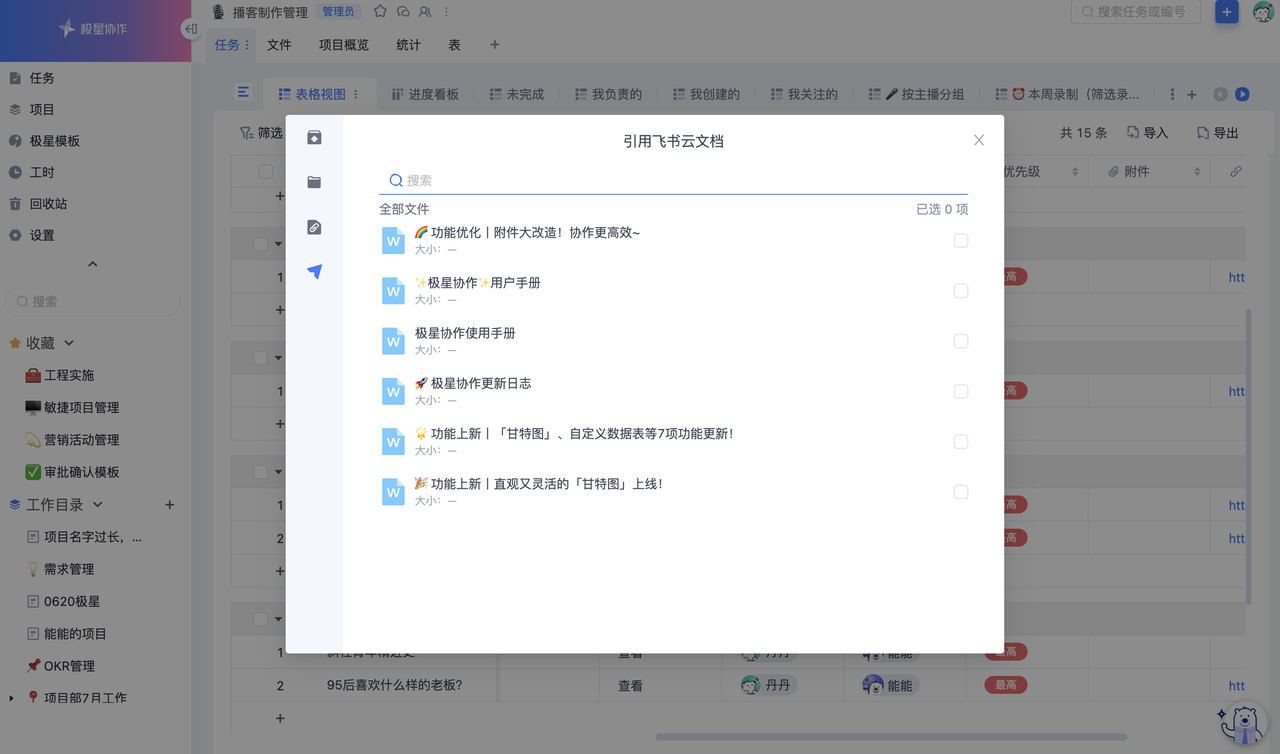The width and height of the screenshot is (1280, 754).
Task: Focus the 搜索任务或编号 search box
Action: 1137,12
